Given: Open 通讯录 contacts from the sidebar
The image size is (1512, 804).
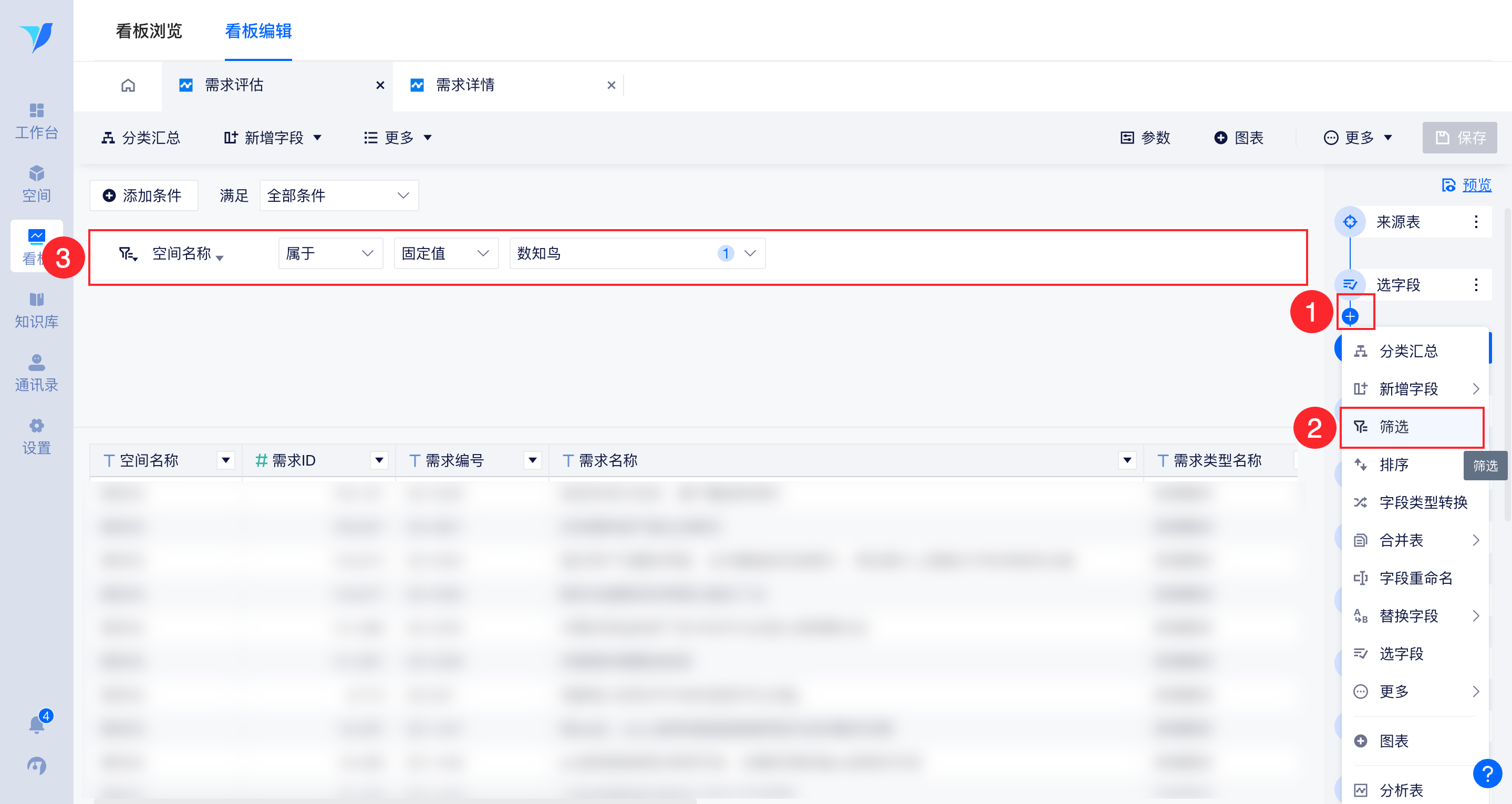Looking at the screenshot, I should (36, 373).
